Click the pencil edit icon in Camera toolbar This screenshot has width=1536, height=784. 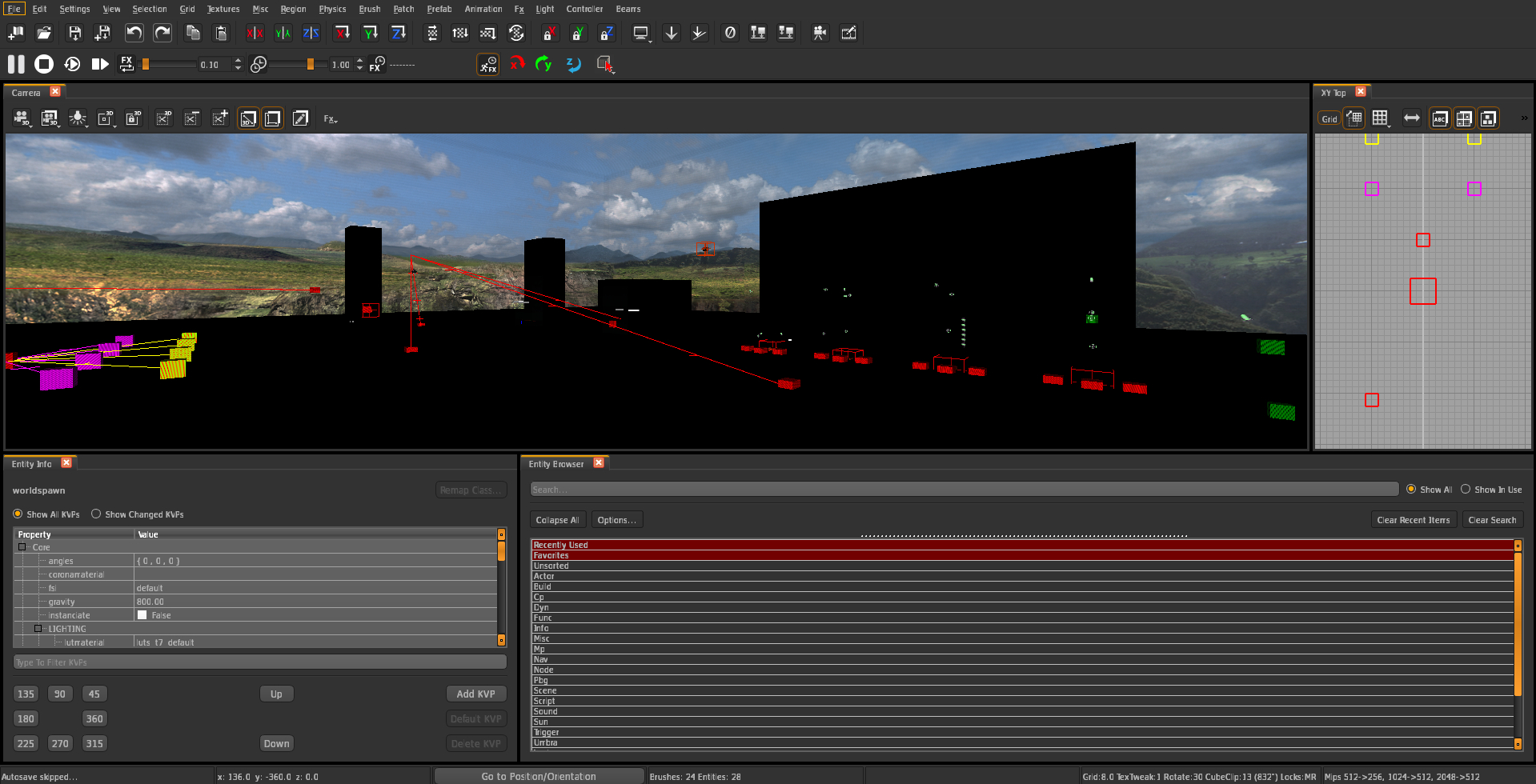[300, 118]
